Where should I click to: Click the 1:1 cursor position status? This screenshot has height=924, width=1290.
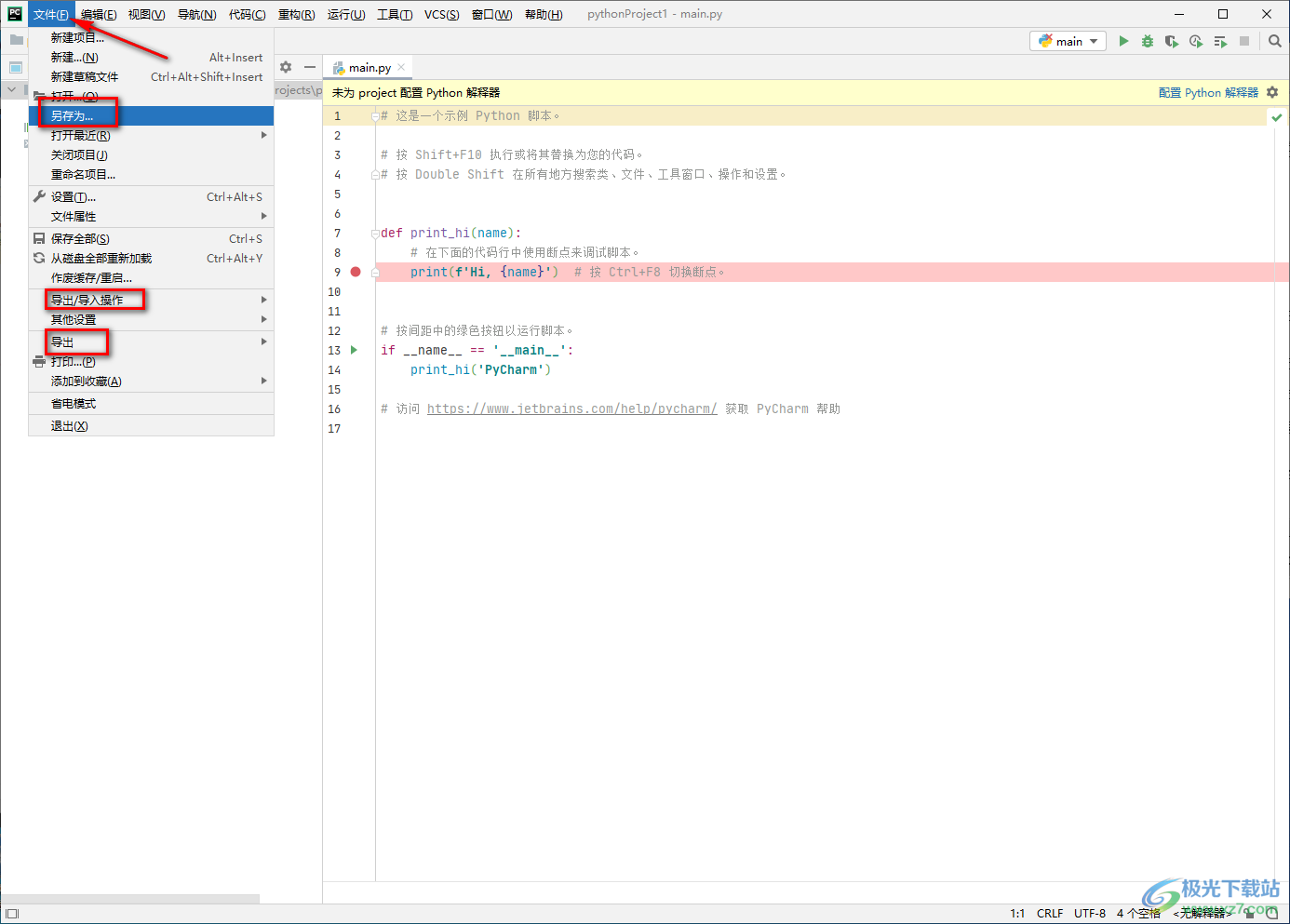[1017, 913]
